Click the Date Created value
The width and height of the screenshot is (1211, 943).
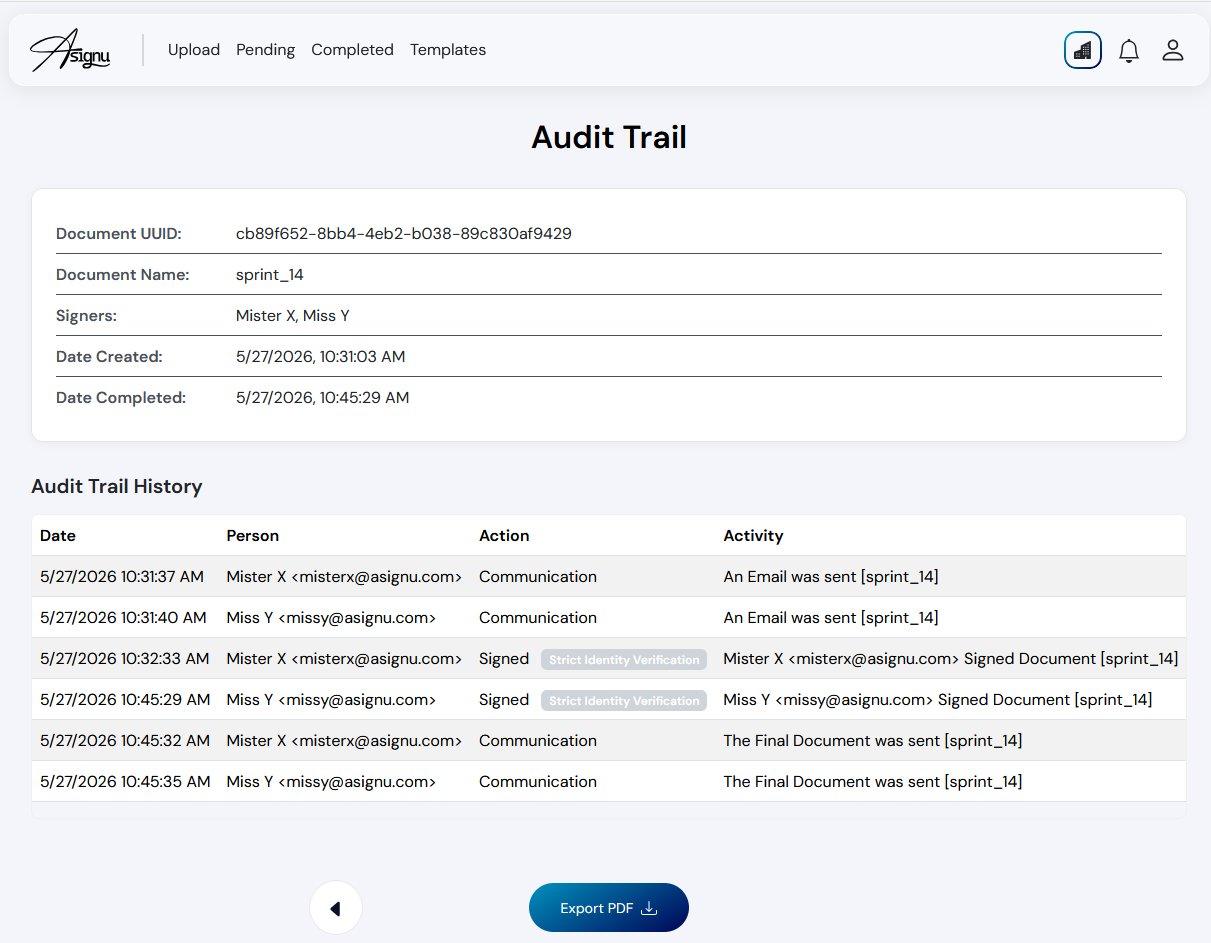click(321, 356)
